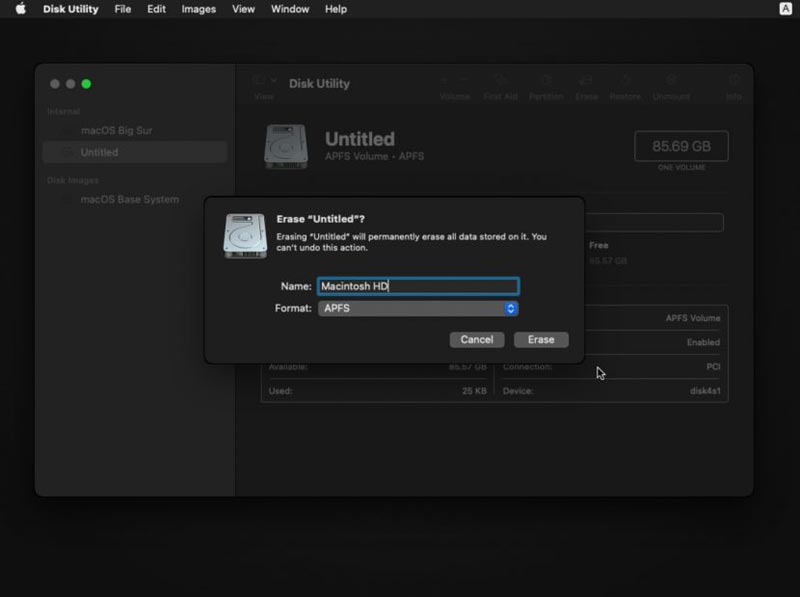The image size is (800, 597).
Task: Open the Format dropdown showing APFS
Action: coord(418,308)
